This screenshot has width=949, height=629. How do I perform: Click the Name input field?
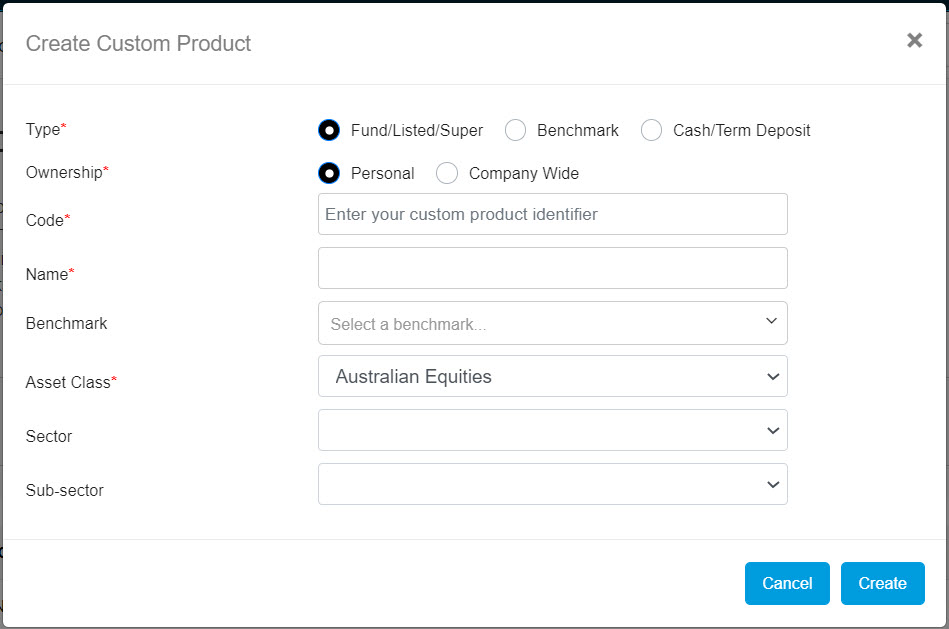(552, 268)
